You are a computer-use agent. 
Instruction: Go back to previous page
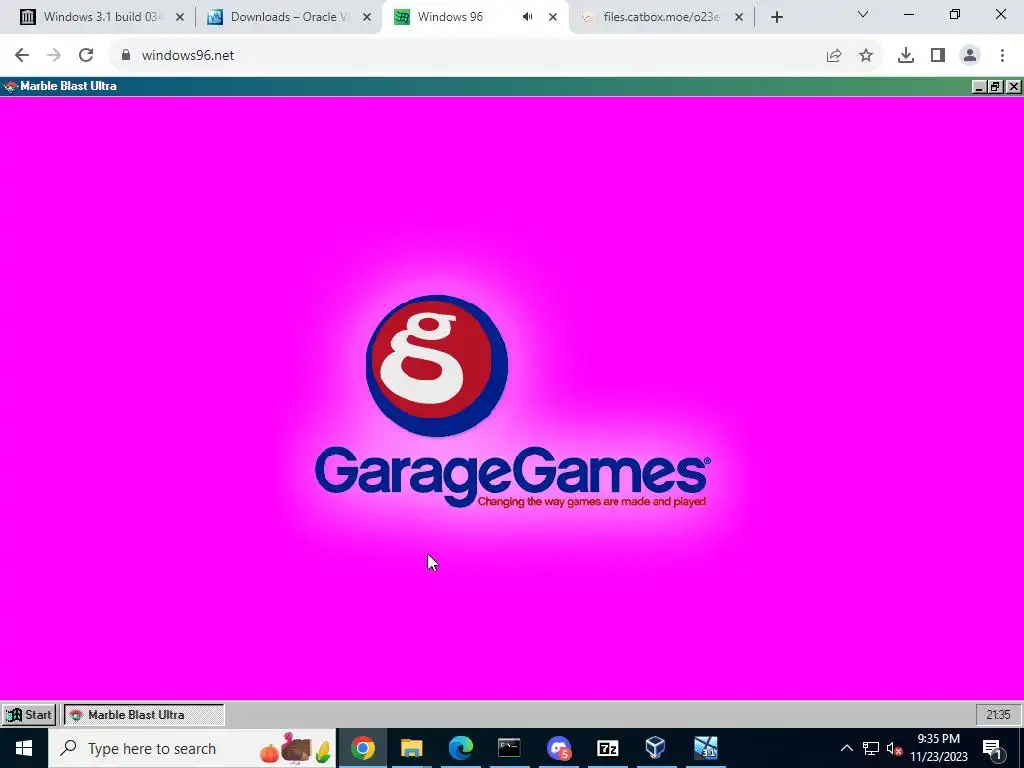click(22, 56)
